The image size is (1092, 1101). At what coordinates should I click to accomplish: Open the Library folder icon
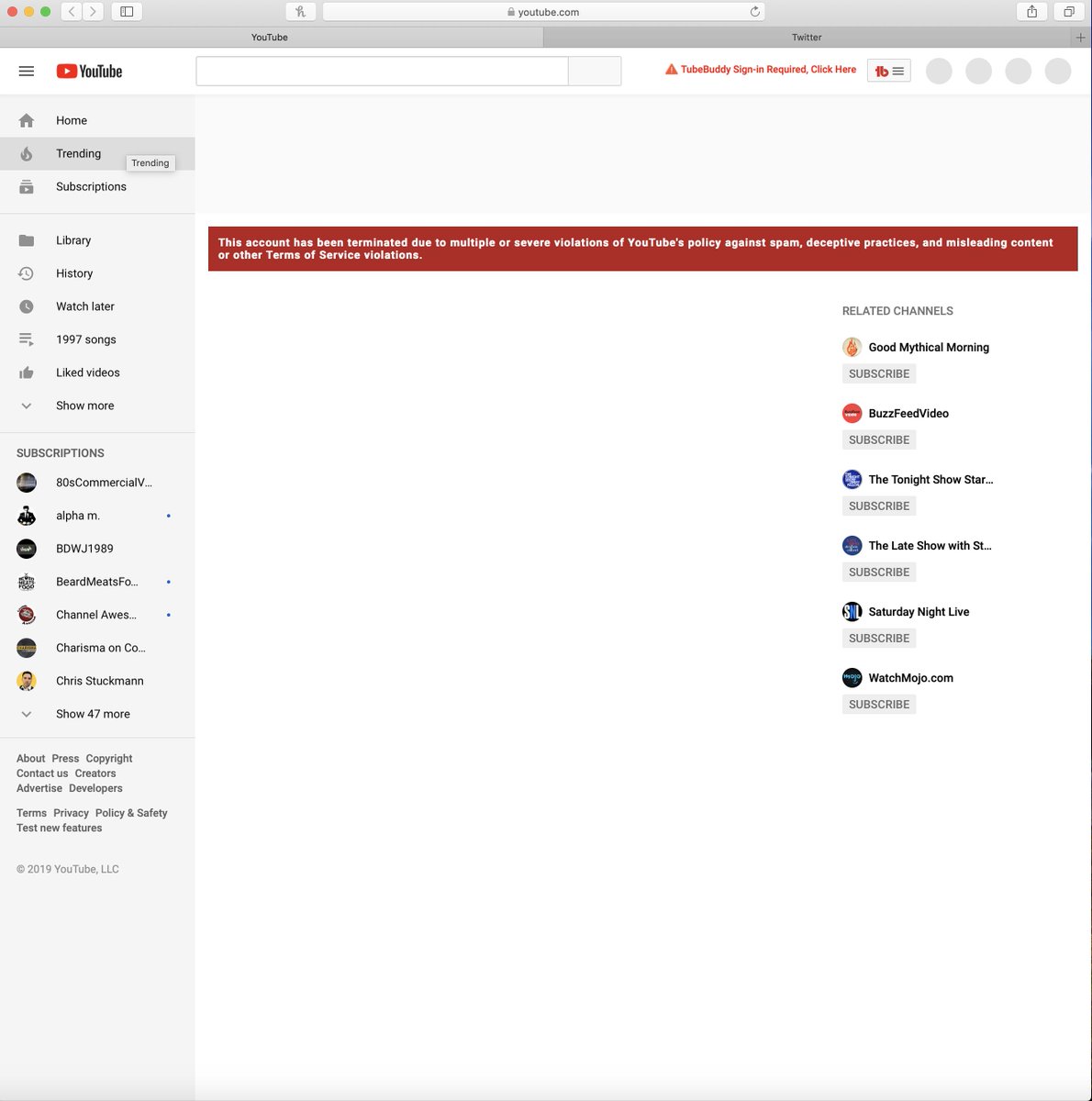[27, 240]
